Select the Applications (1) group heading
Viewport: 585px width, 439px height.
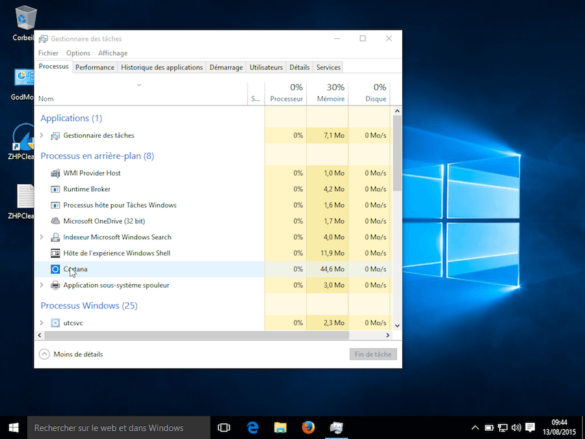point(71,118)
